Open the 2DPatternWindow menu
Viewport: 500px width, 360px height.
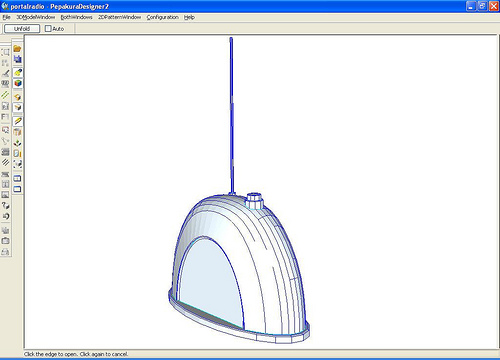coord(119,17)
